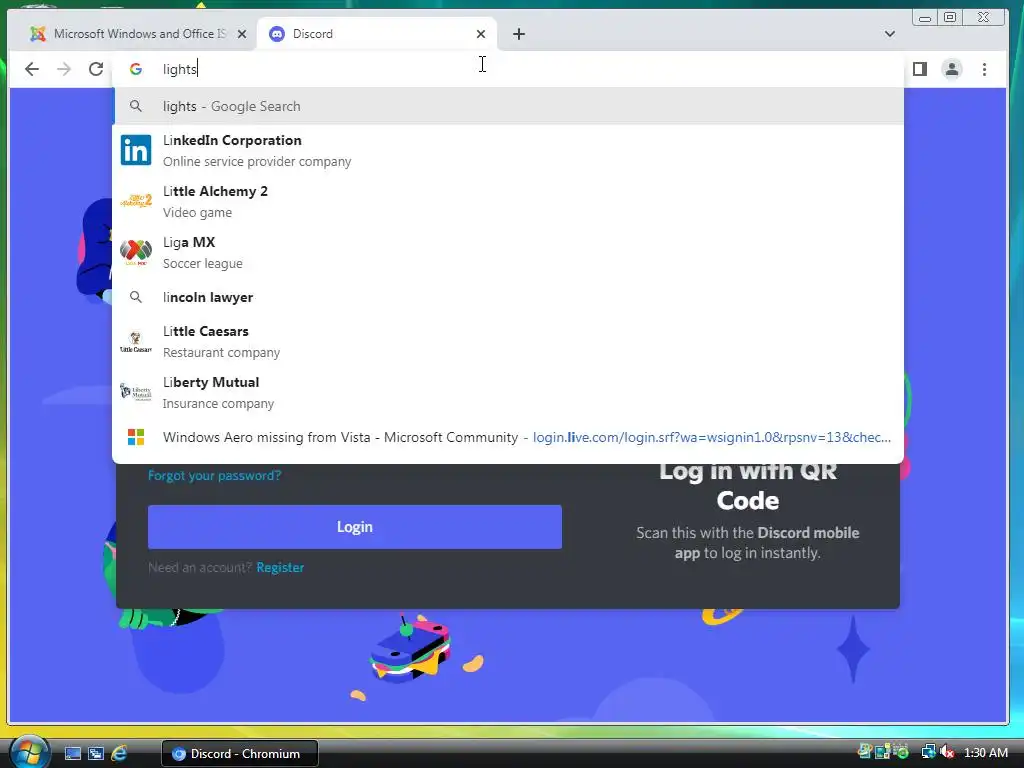Image resolution: width=1024 pixels, height=768 pixels.
Task: Choose the 'lincoln lawyer' search suggestion
Action: 509,297
